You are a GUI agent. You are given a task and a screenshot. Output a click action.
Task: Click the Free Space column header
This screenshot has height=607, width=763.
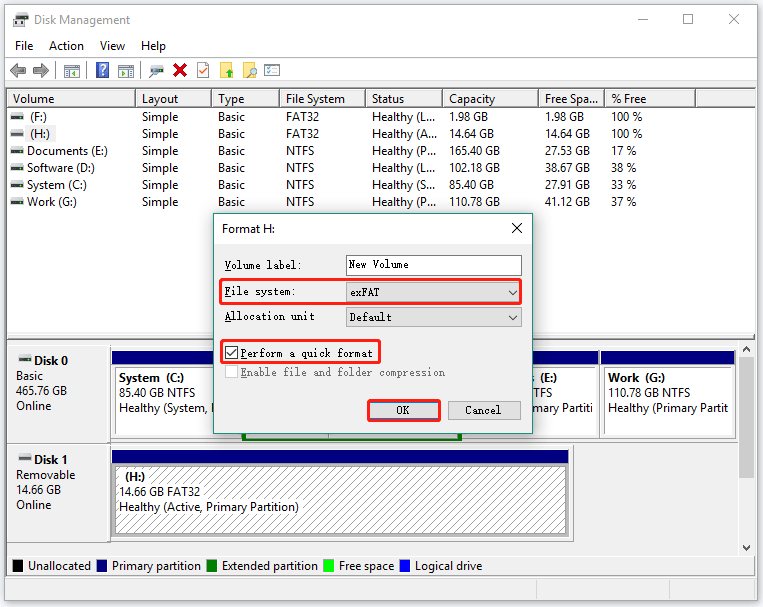point(571,99)
